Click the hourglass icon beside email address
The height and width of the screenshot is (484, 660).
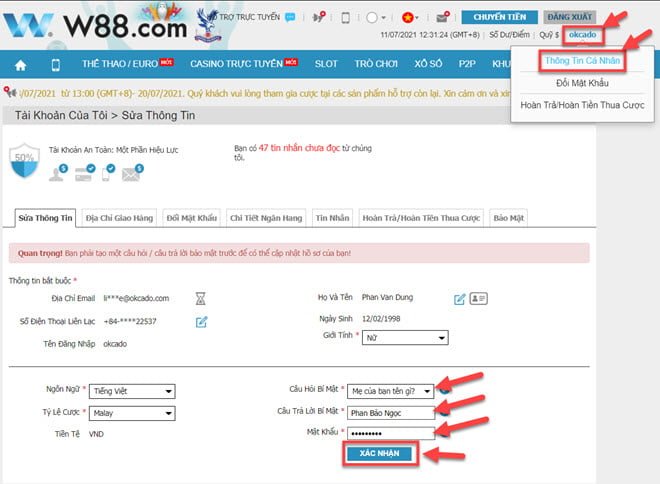click(201, 298)
